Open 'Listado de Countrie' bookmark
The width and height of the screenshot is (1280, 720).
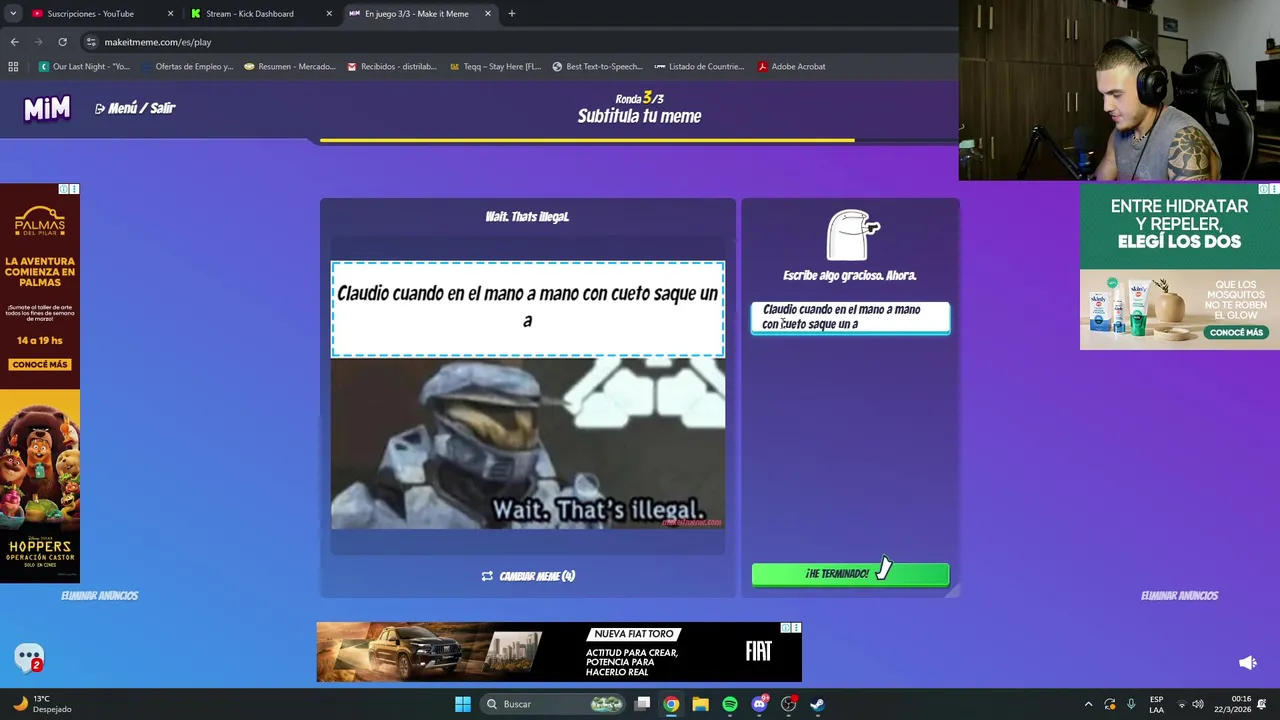click(699, 67)
